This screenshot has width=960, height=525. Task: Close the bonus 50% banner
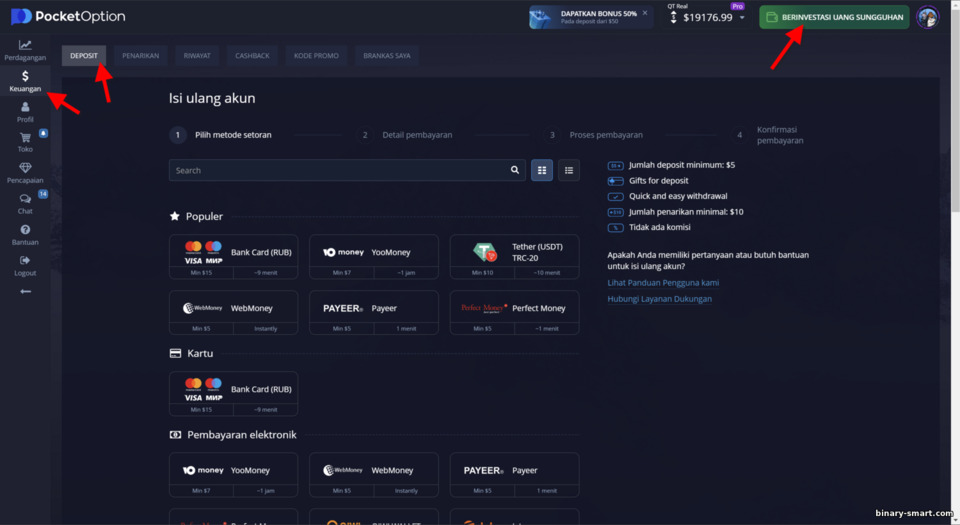point(645,13)
